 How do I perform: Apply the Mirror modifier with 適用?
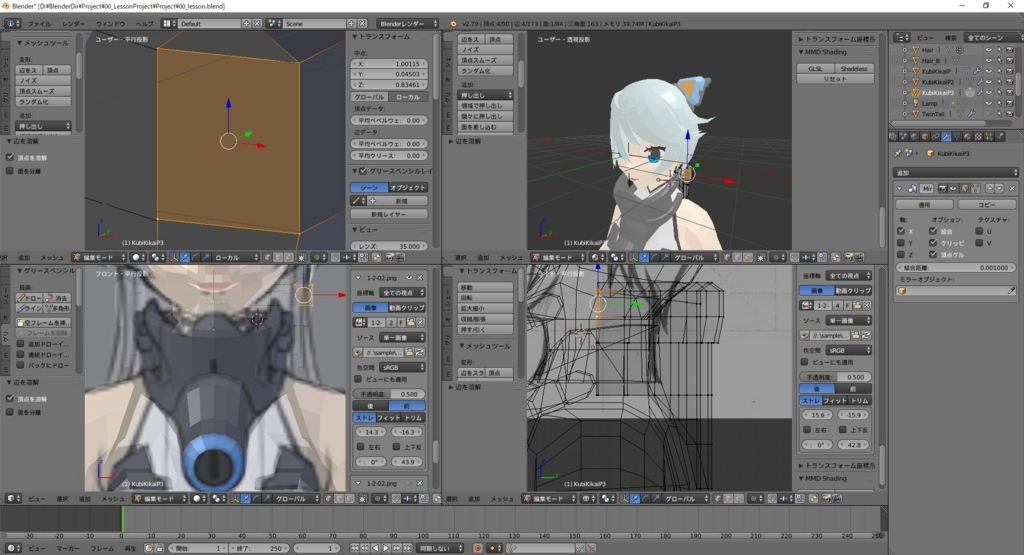click(x=924, y=204)
